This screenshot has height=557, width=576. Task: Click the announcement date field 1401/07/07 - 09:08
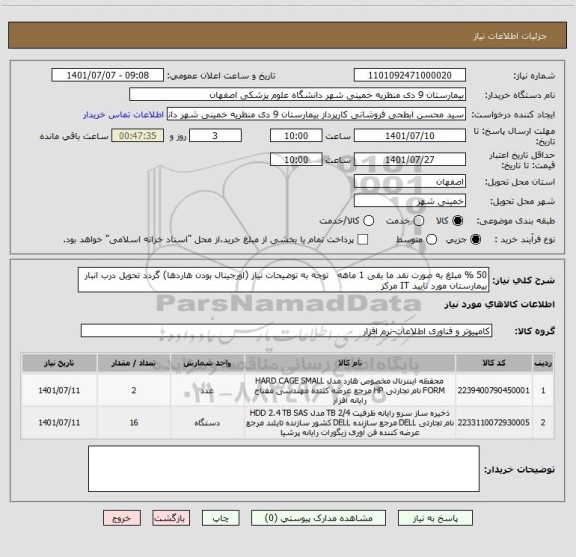(108, 75)
